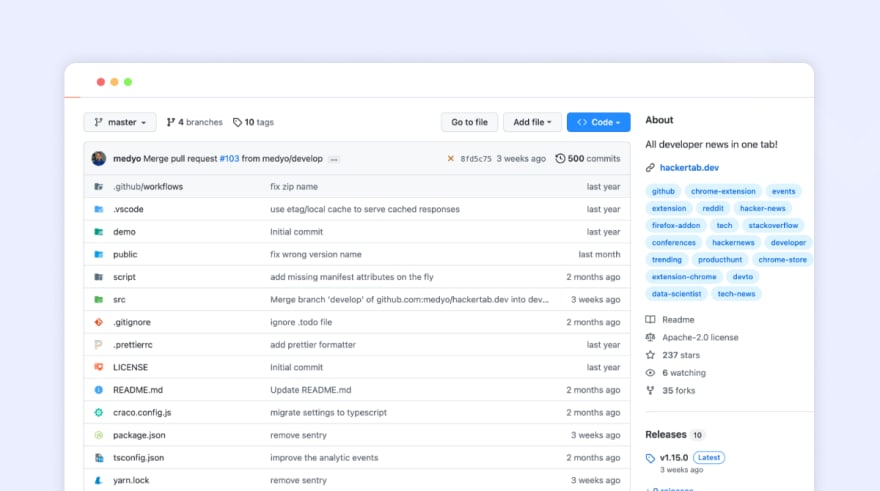Select the github topic tag
This screenshot has height=491, width=880.
(663, 191)
